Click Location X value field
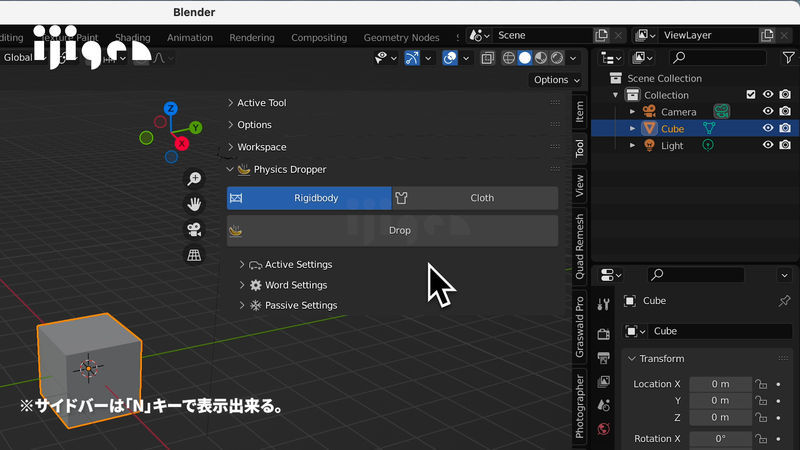The width and height of the screenshot is (800, 450). [x=720, y=384]
